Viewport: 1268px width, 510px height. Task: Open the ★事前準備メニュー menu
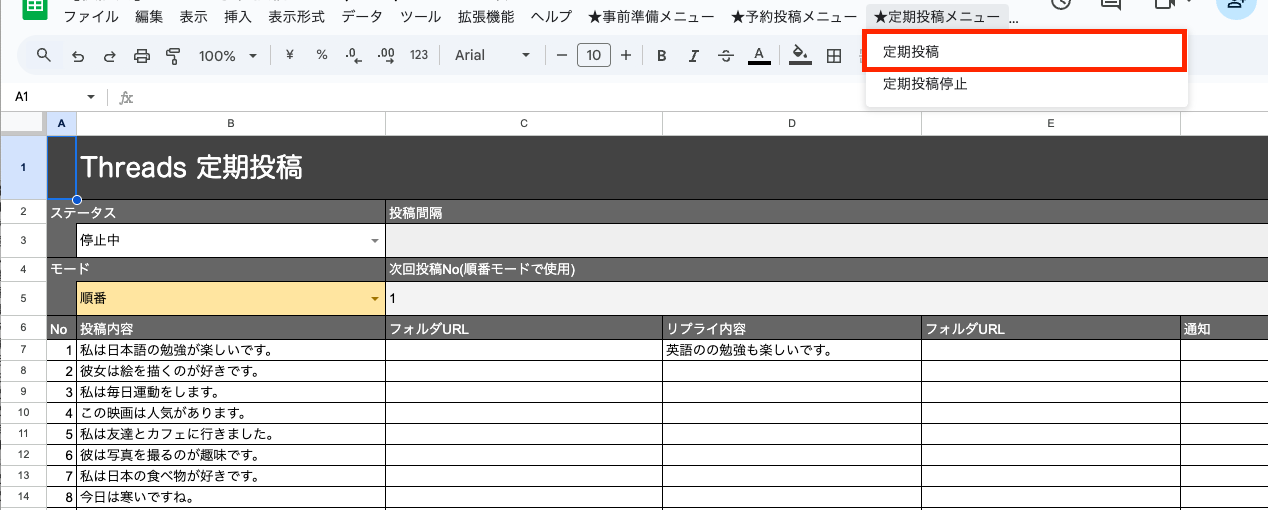point(651,17)
